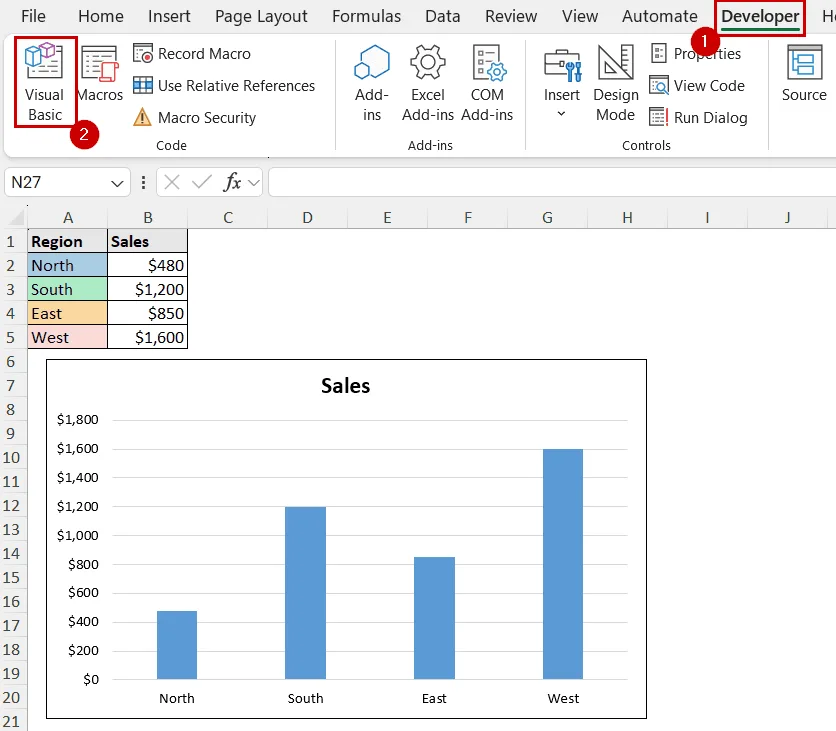This screenshot has height=731, width=836.
Task: Select column A header
Action: tap(68, 218)
